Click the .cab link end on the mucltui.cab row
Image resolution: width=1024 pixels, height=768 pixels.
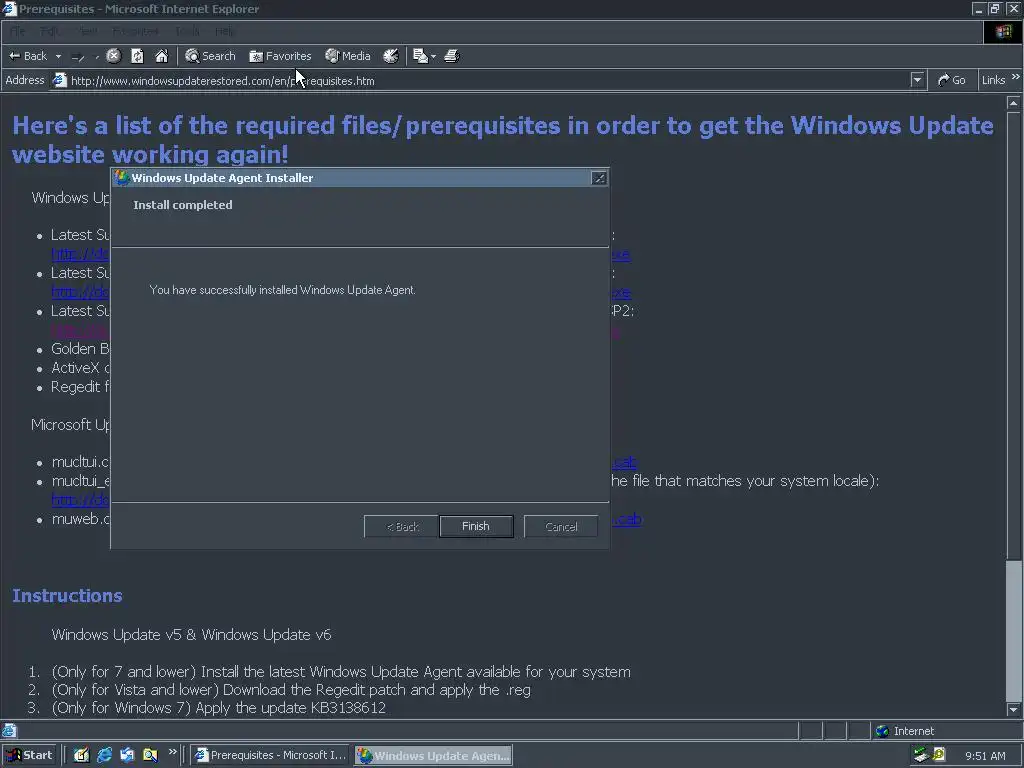point(624,462)
